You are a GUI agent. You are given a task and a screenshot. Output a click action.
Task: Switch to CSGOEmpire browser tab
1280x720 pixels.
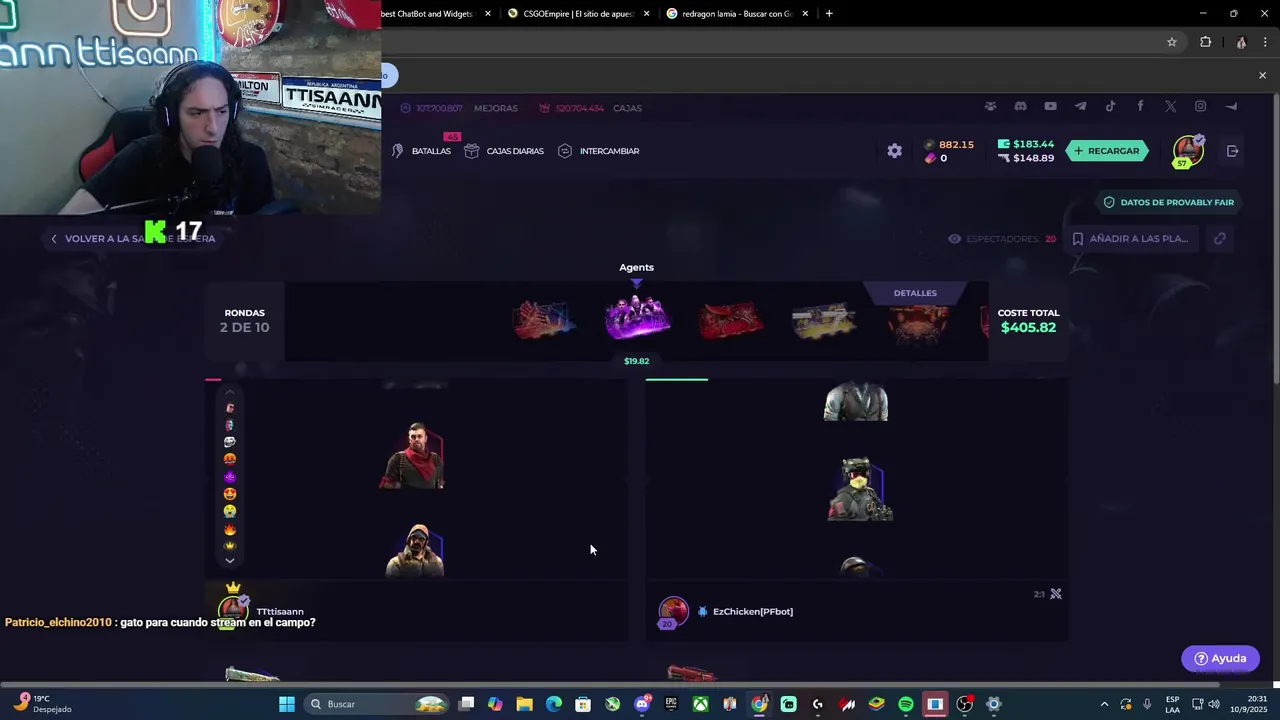click(x=578, y=14)
